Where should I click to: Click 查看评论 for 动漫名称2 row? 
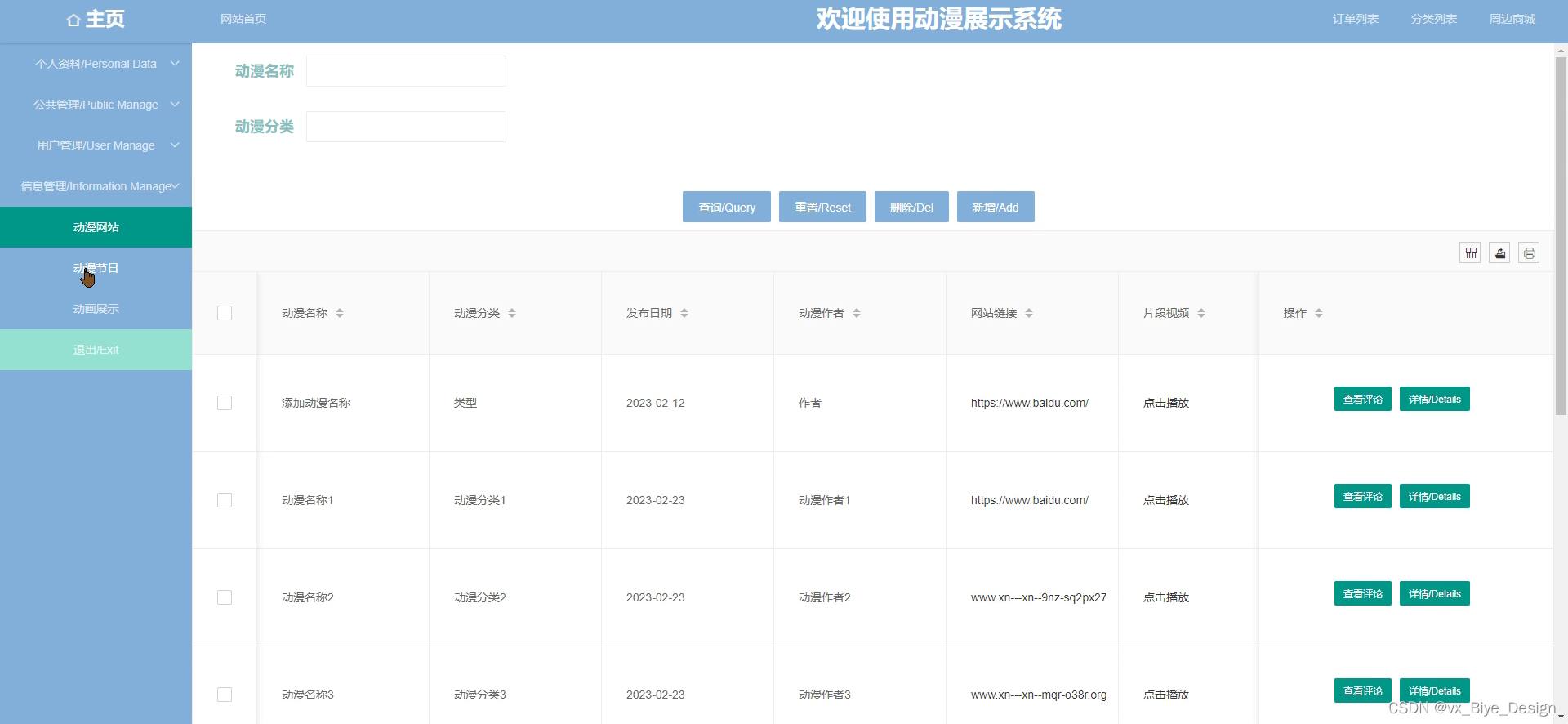[1363, 593]
